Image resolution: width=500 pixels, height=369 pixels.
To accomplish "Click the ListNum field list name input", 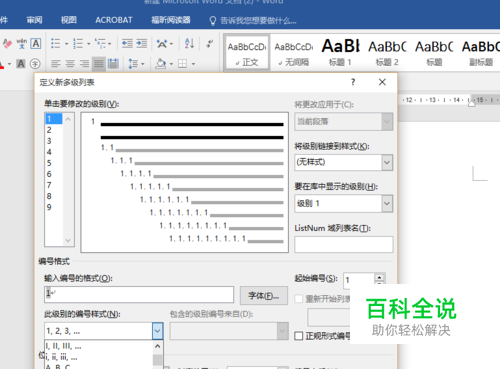I will (x=343, y=244).
